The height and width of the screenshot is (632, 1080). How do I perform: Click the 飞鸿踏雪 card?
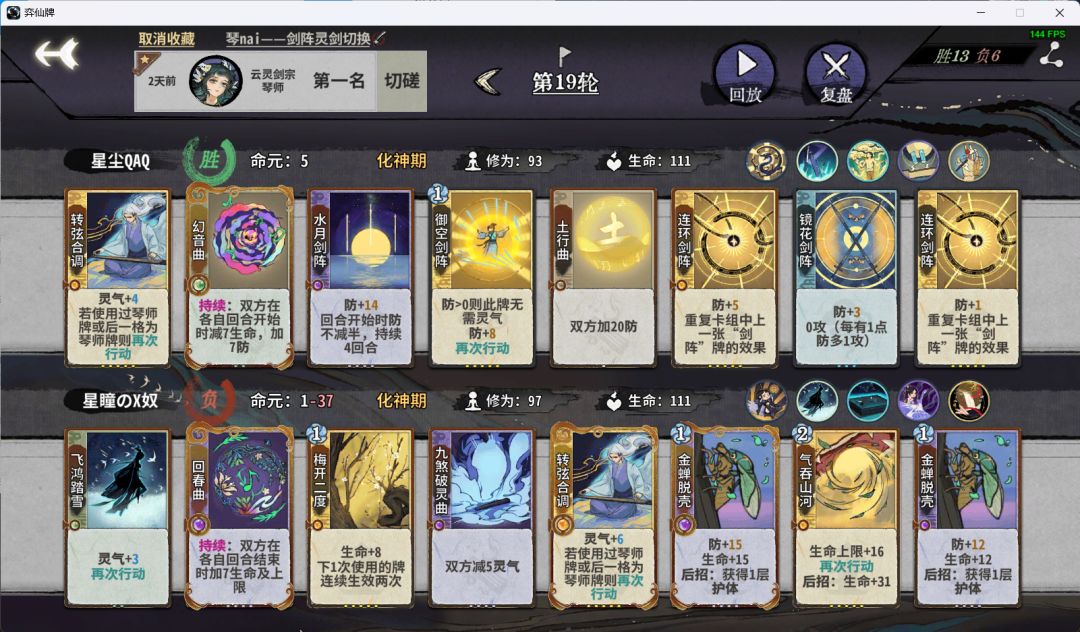click(x=118, y=518)
